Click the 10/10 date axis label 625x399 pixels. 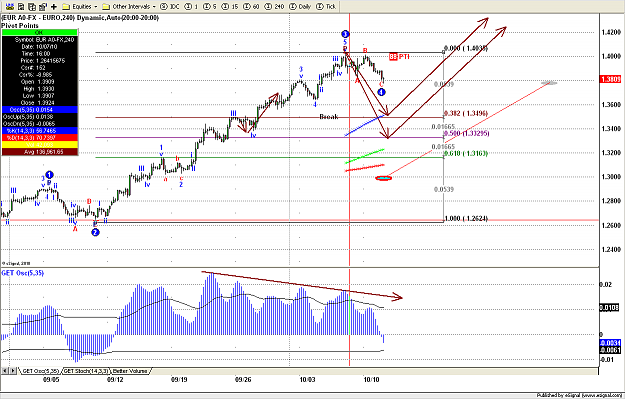pos(371,380)
